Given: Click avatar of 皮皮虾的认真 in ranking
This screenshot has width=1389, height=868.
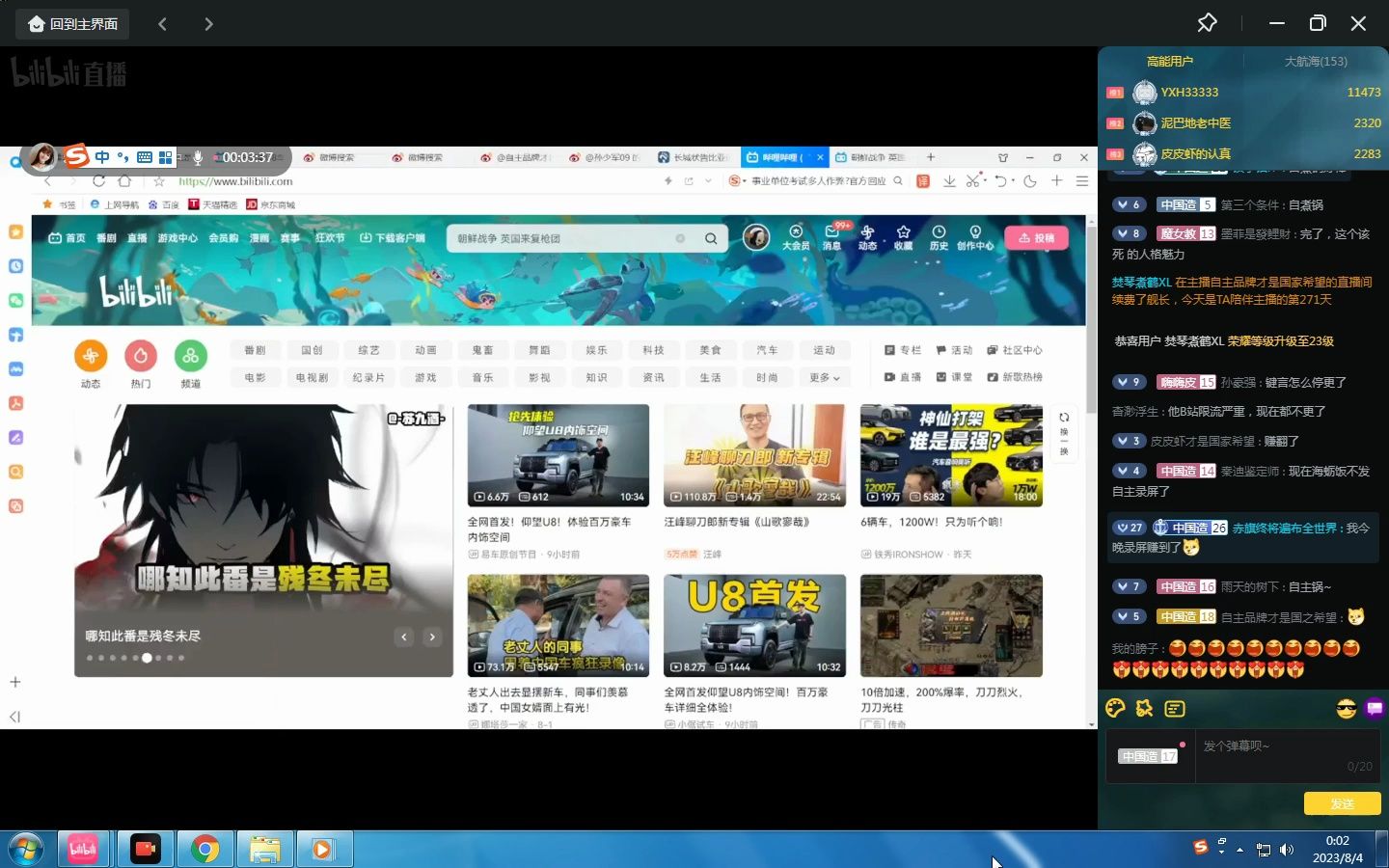Looking at the screenshot, I should pos(1144,153).
